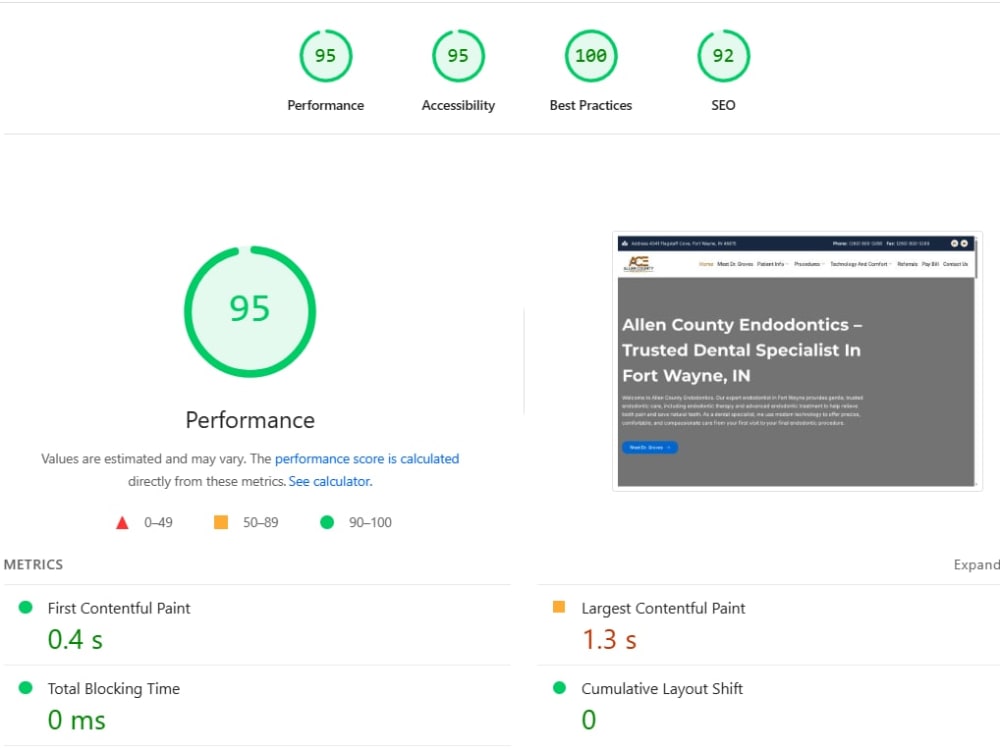Open the Performance category label at top

pos(325,105)
